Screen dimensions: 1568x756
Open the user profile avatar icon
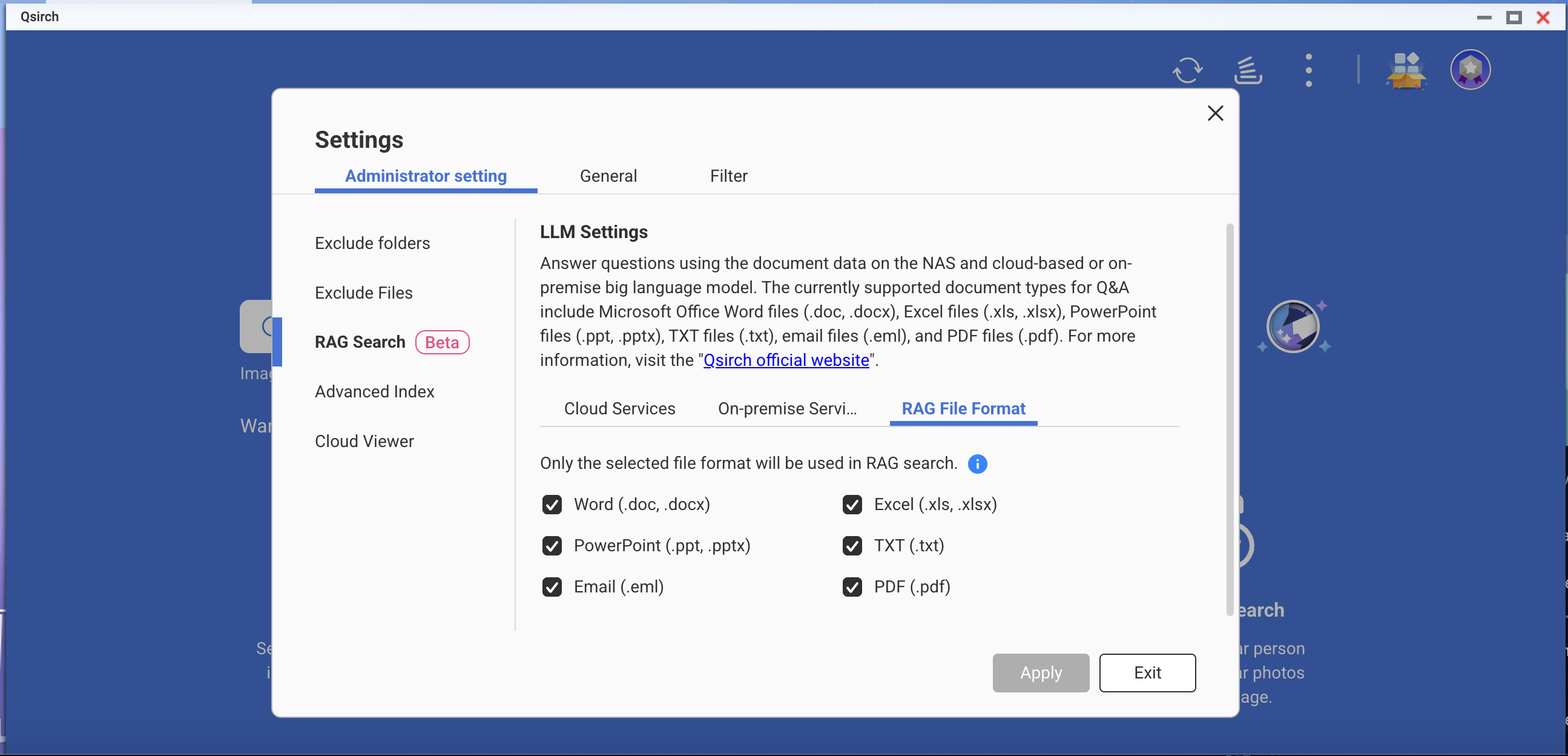pos(1469,70)
